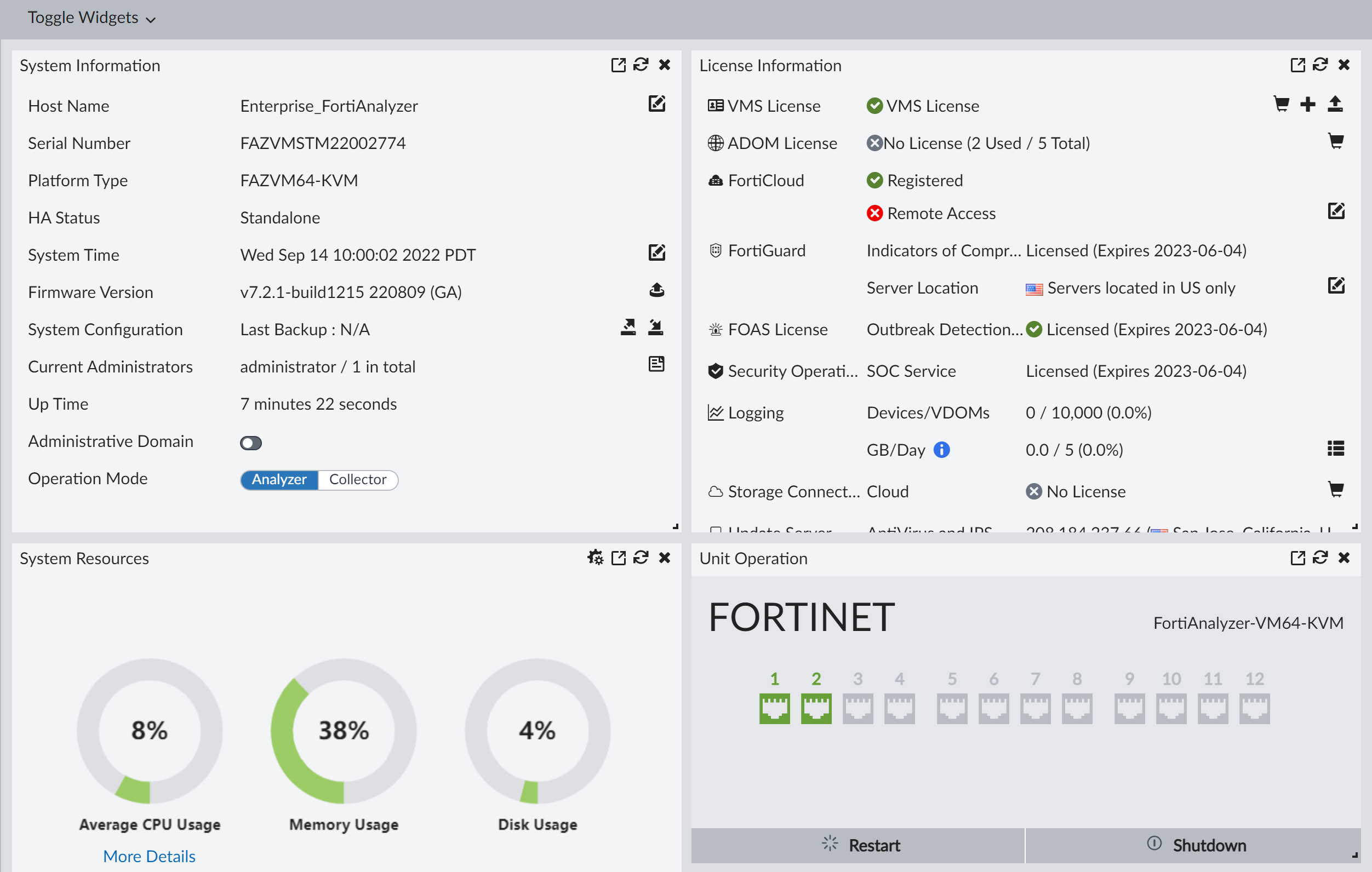The width and height of the screenshot is (1372, 872).
Task: Click the firmware upgrade upload icon
Action: (x=656, y=290)
